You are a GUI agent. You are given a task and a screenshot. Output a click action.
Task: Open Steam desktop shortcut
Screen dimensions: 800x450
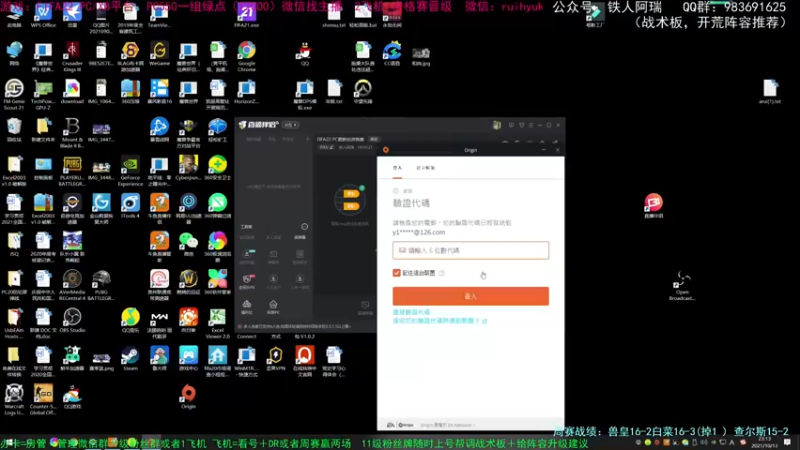coord(130,359)
